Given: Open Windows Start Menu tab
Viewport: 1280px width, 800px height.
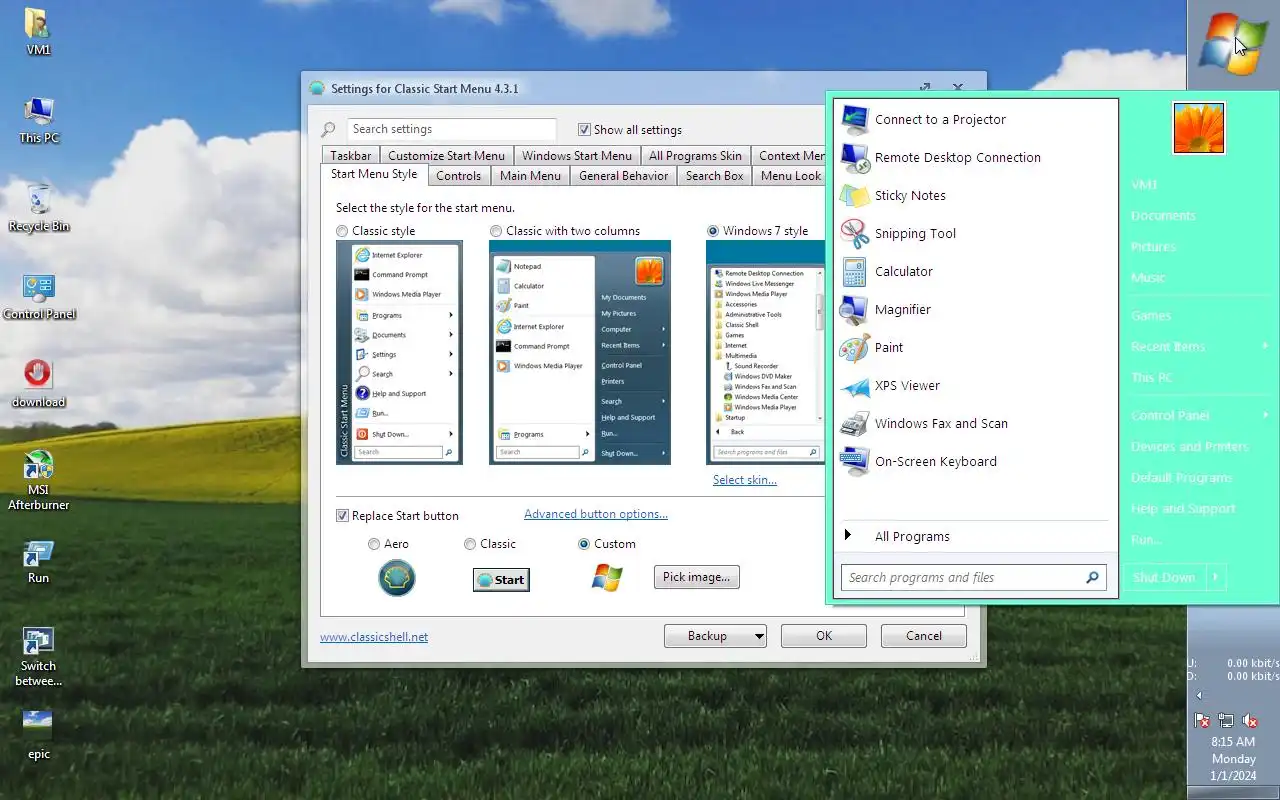Looking at the screenshot, I should coord(577,155).
